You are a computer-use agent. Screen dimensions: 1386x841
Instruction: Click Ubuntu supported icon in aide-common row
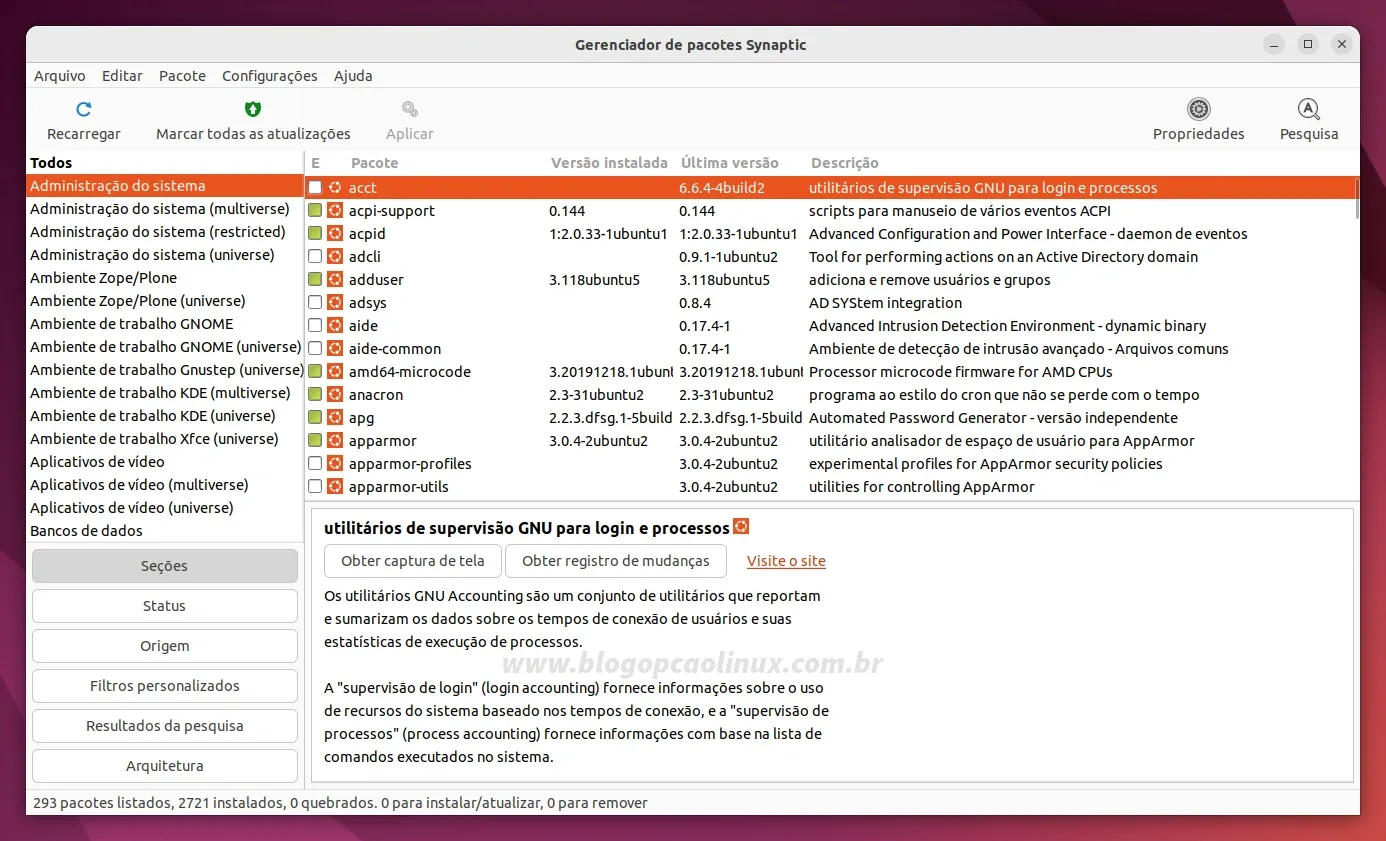point(335,348)
